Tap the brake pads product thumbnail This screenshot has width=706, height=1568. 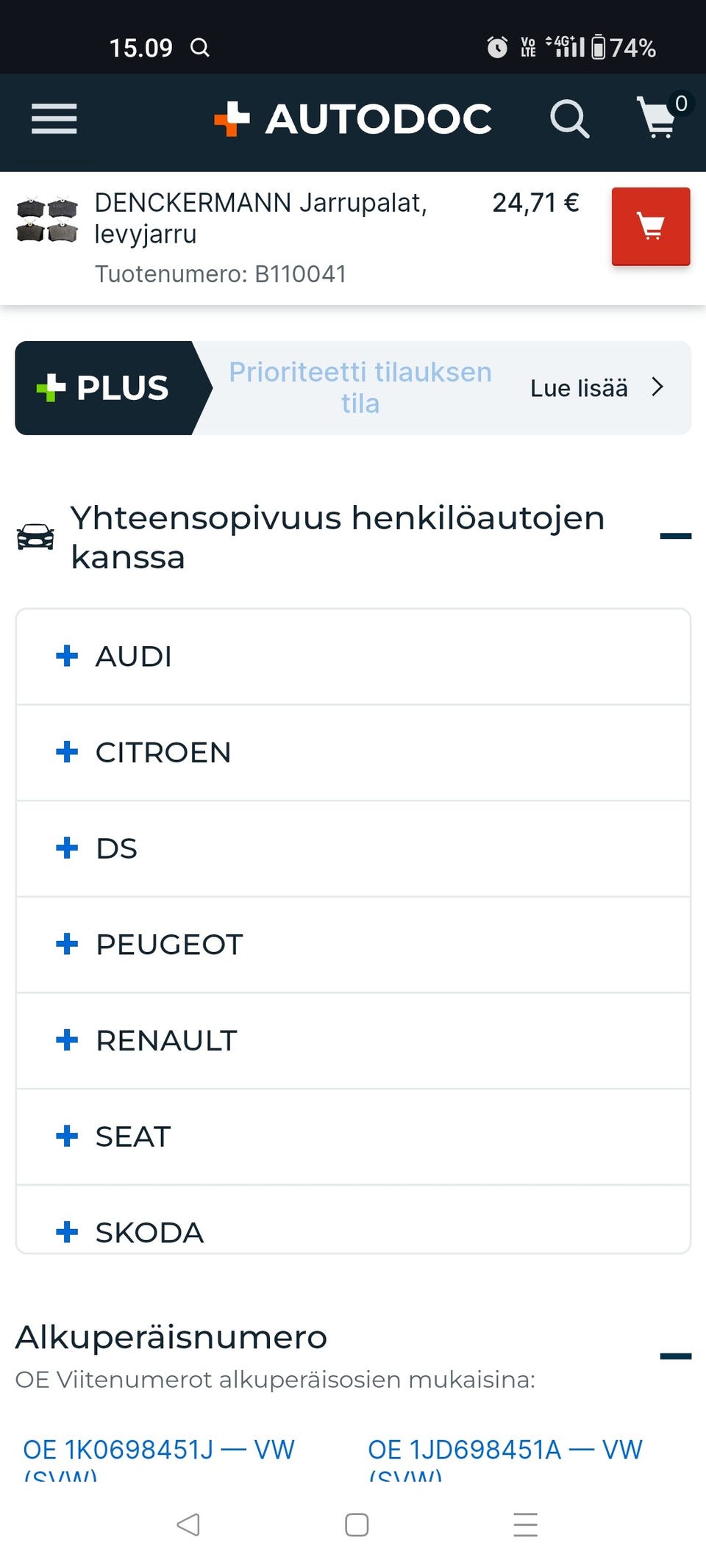(x=47, y=220)
